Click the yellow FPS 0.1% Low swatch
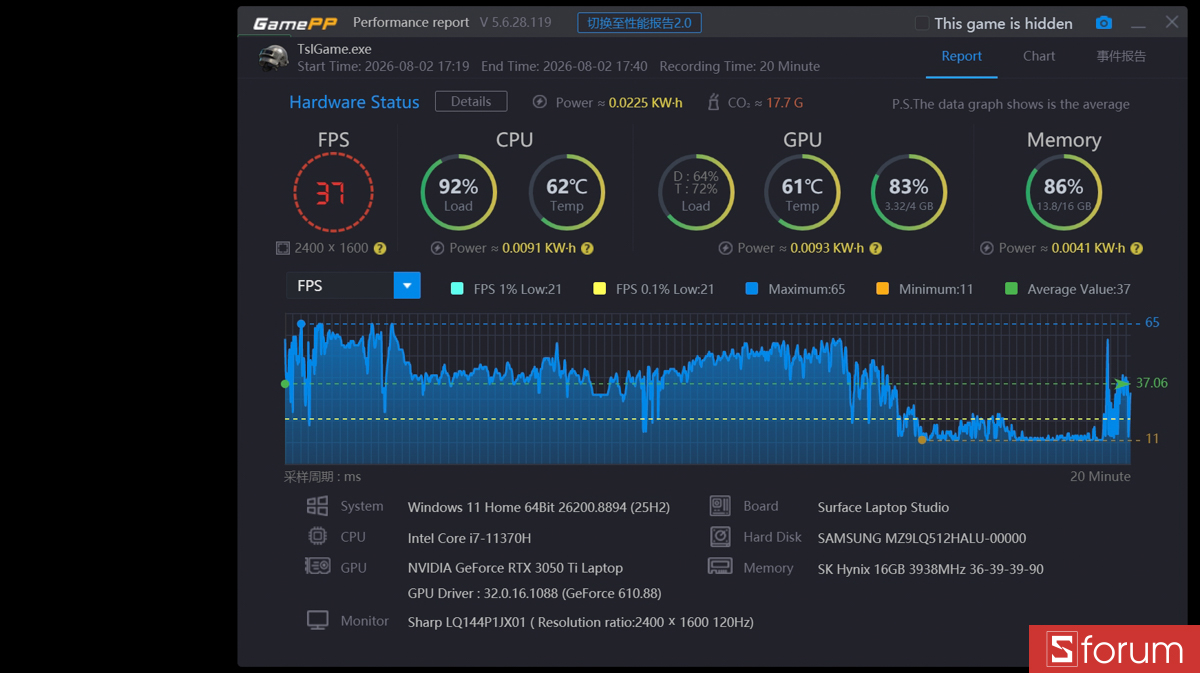This screenshot has width=1200, height=673. point(599,289)
